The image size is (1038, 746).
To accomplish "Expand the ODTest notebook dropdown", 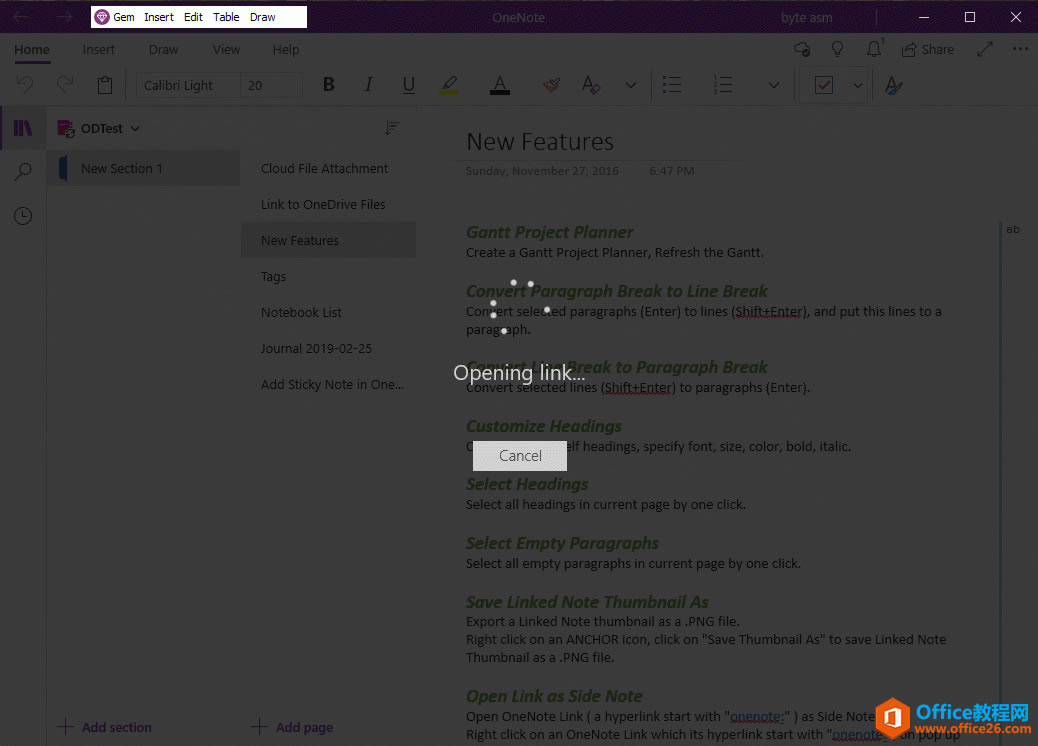I will pos(133,128).
